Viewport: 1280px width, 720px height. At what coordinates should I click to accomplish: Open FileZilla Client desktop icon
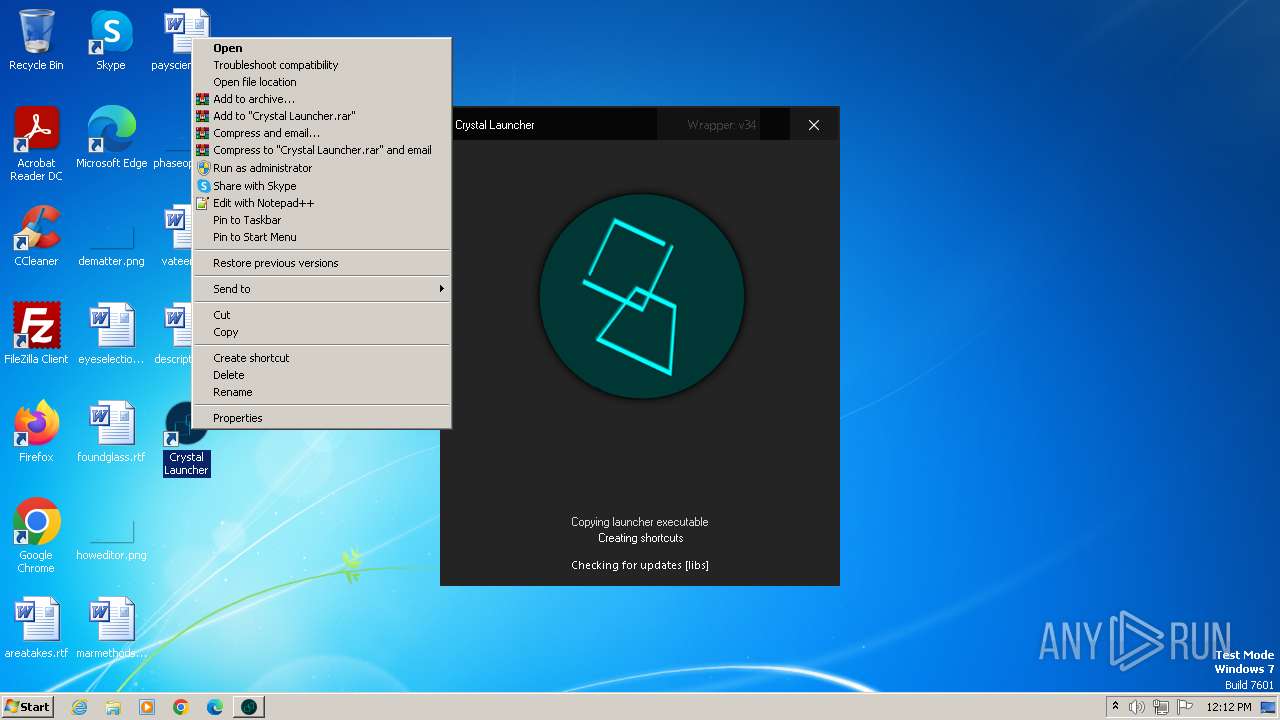coord(36,333)
